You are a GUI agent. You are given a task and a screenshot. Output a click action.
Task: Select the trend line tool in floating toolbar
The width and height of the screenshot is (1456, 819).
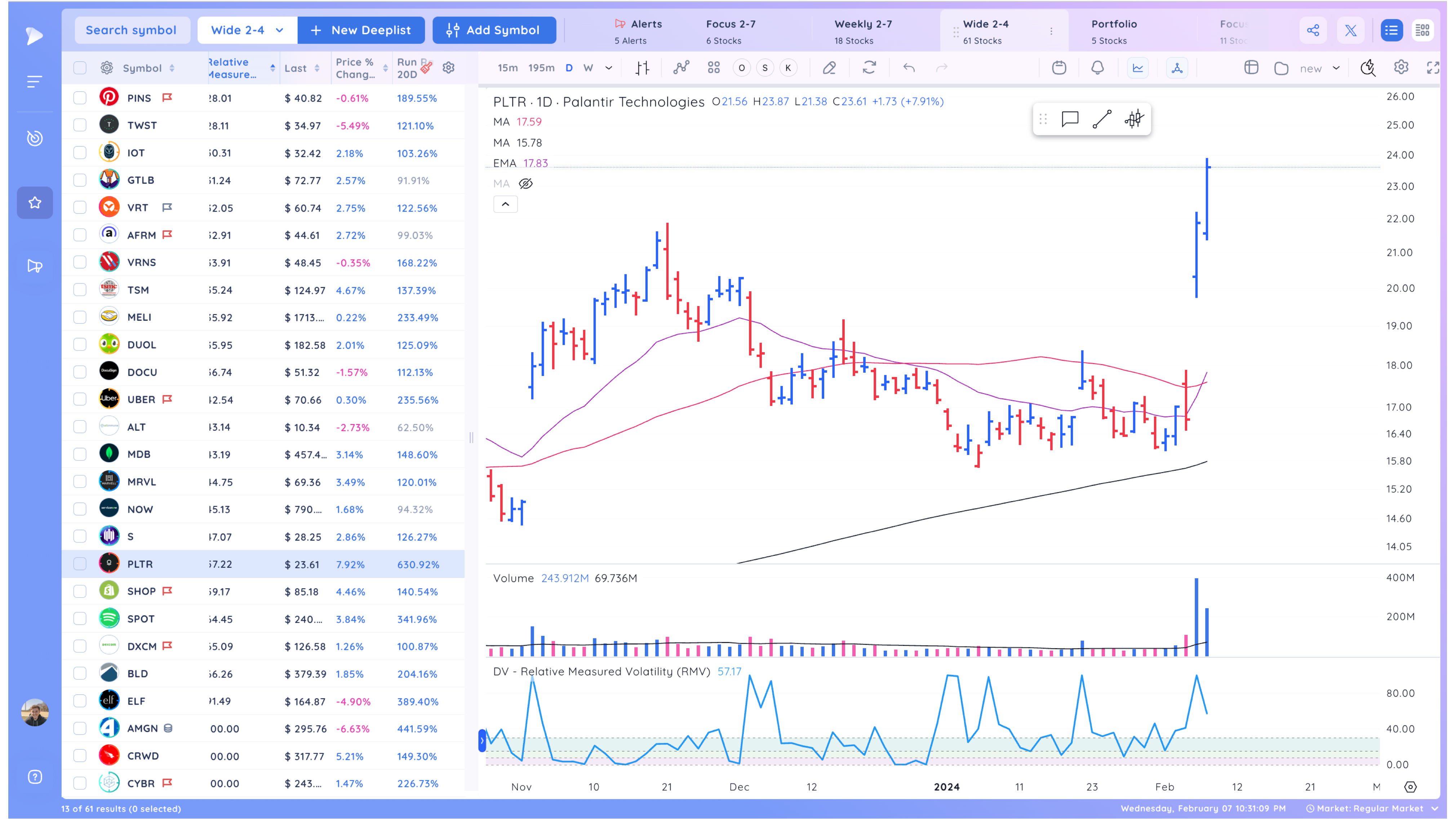pos(1102,119)
